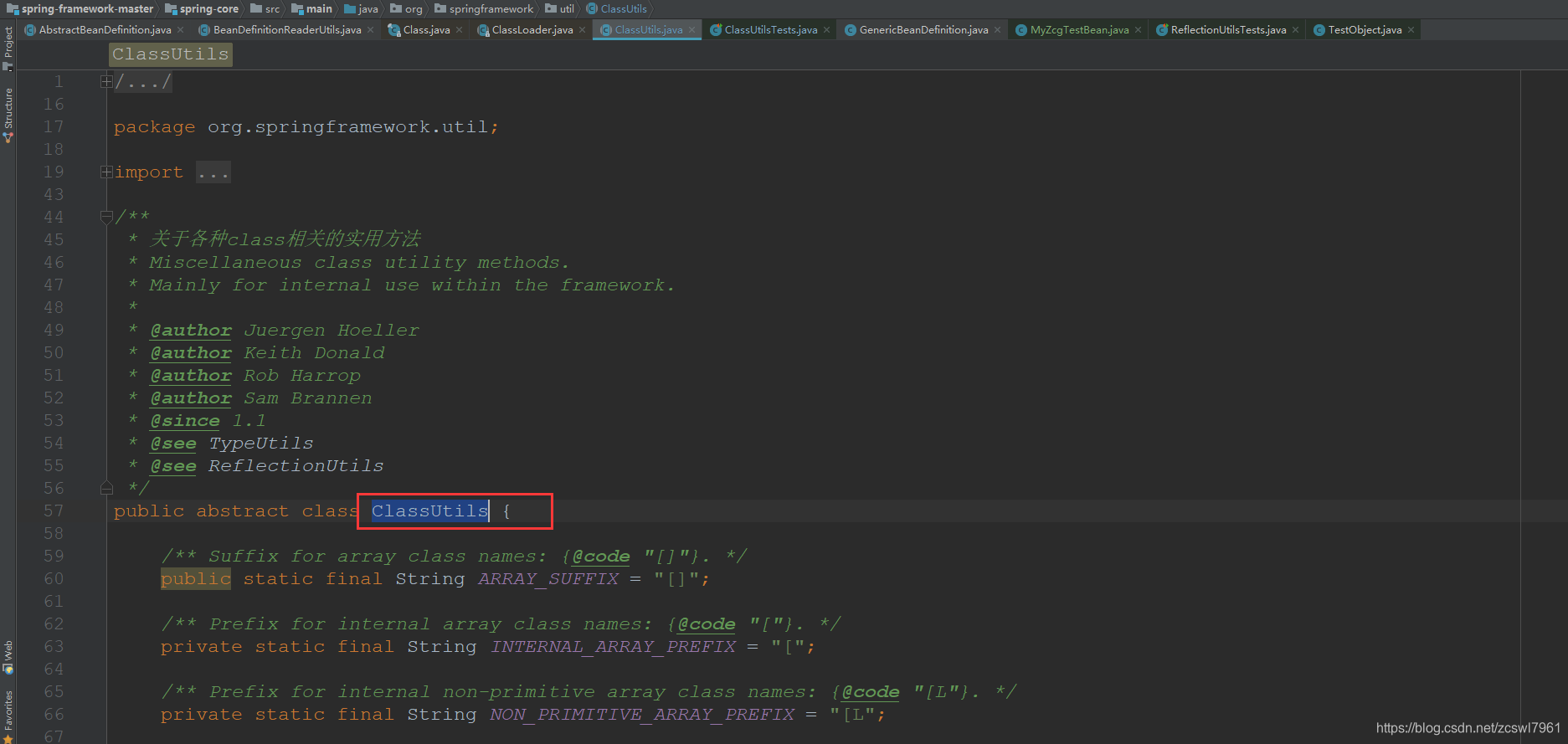Switch to Class.java tab

[x=426, y=29]
